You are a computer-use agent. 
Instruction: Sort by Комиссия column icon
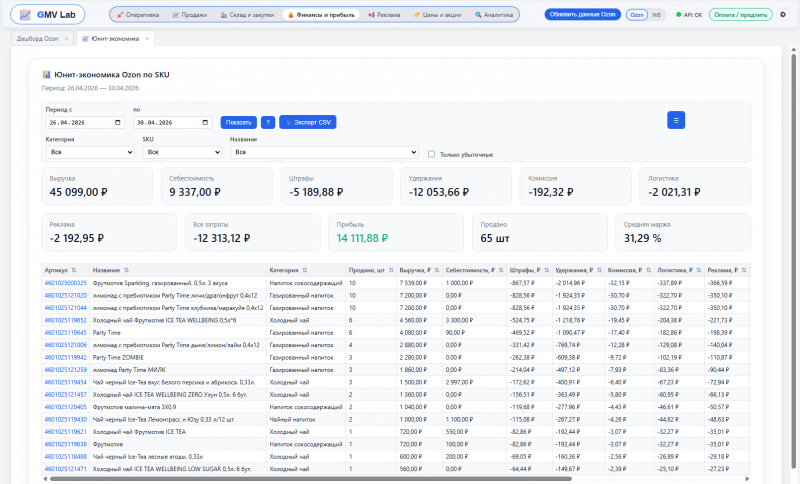point(648,270)
